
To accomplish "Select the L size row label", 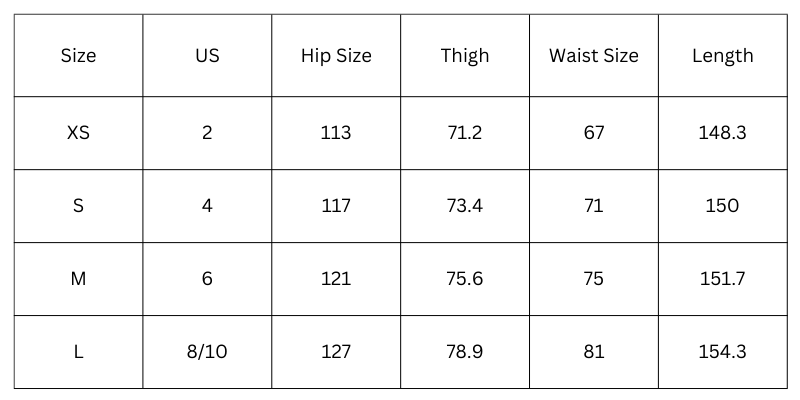I will [x=78, y=352].
